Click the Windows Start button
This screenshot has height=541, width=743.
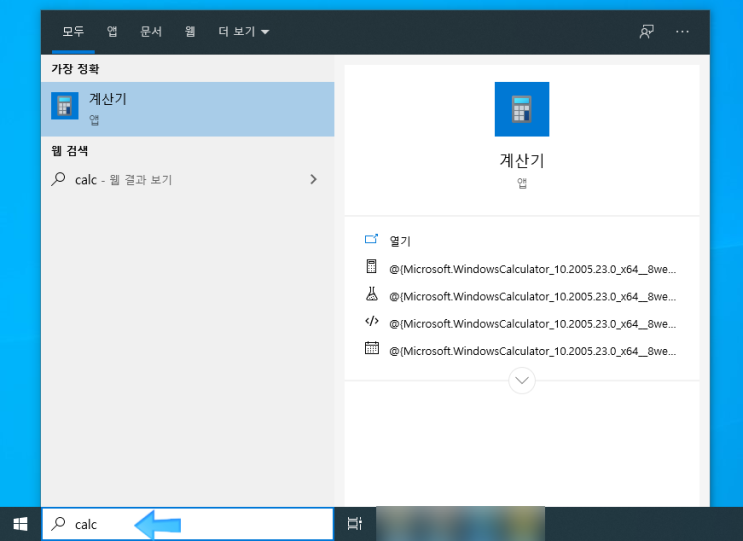coord(20,524)
